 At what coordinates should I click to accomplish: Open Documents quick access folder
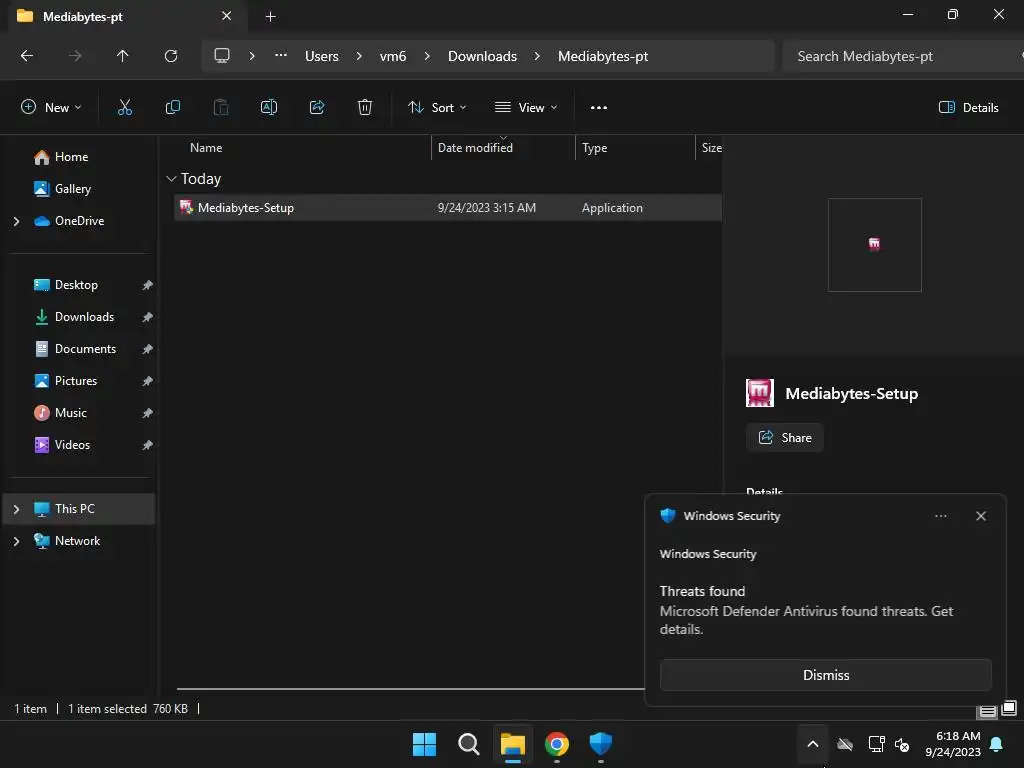85,349
